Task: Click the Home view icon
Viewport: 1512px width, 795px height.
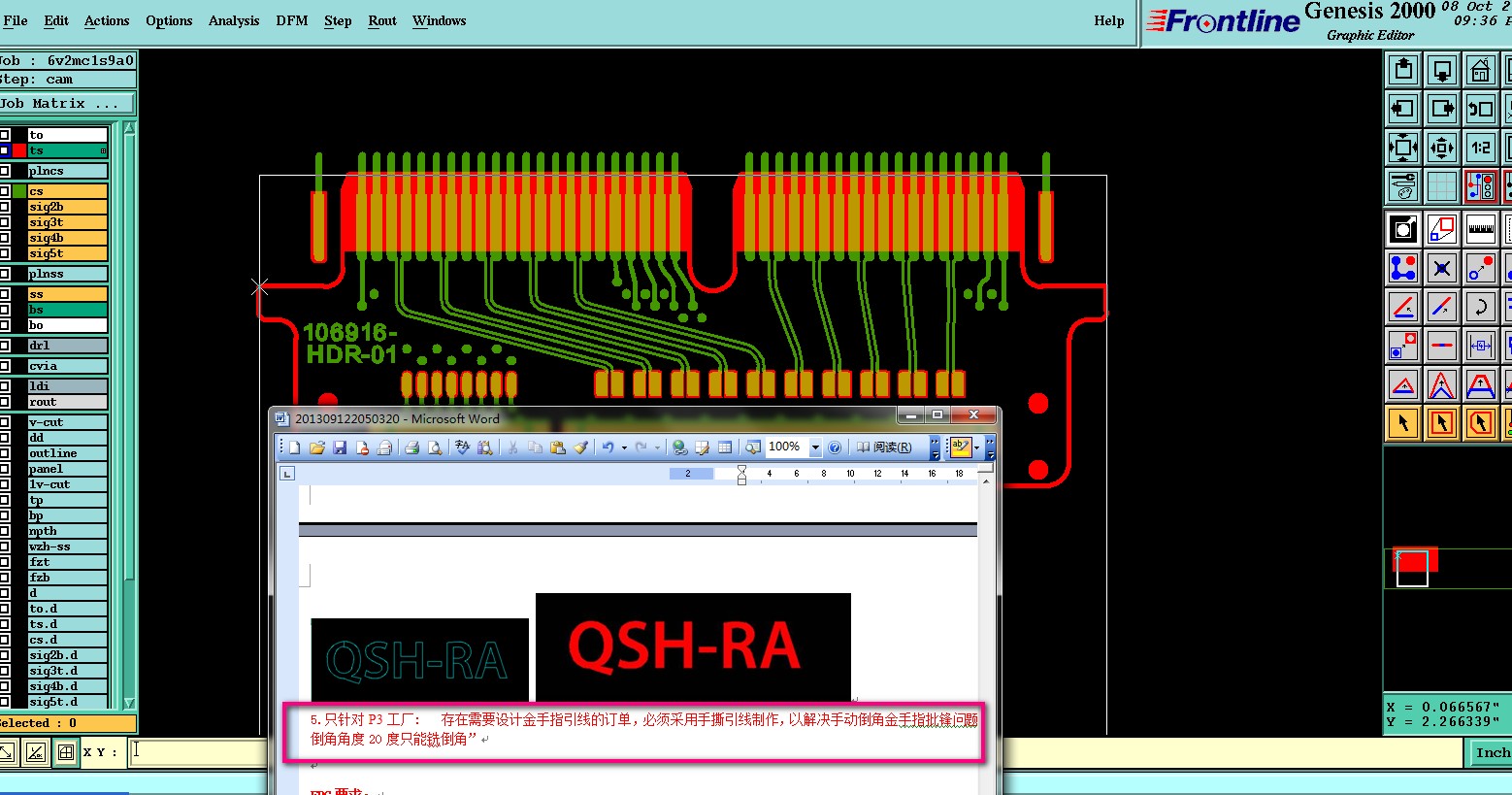Action: tap(1480, 70)
